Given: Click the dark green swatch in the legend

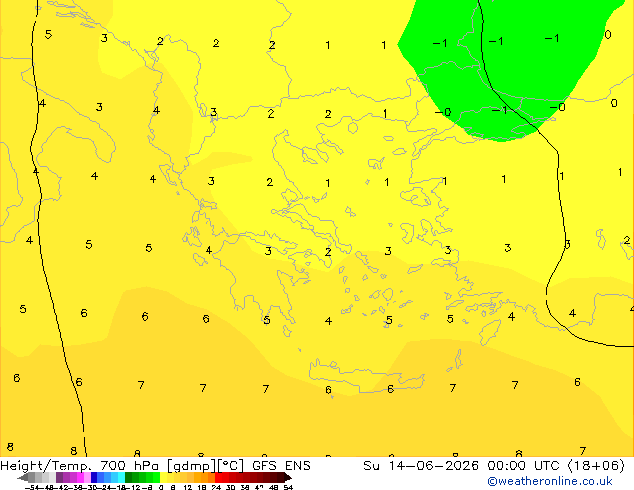Looking at the screenshot, I should pos(129,477).
